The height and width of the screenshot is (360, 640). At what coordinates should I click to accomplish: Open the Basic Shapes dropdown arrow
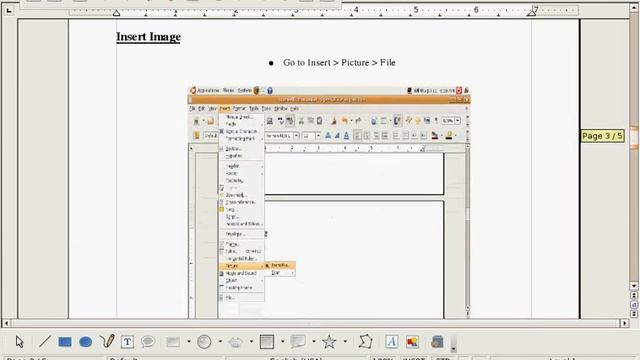pyautogui.click(x=189, y=341)
